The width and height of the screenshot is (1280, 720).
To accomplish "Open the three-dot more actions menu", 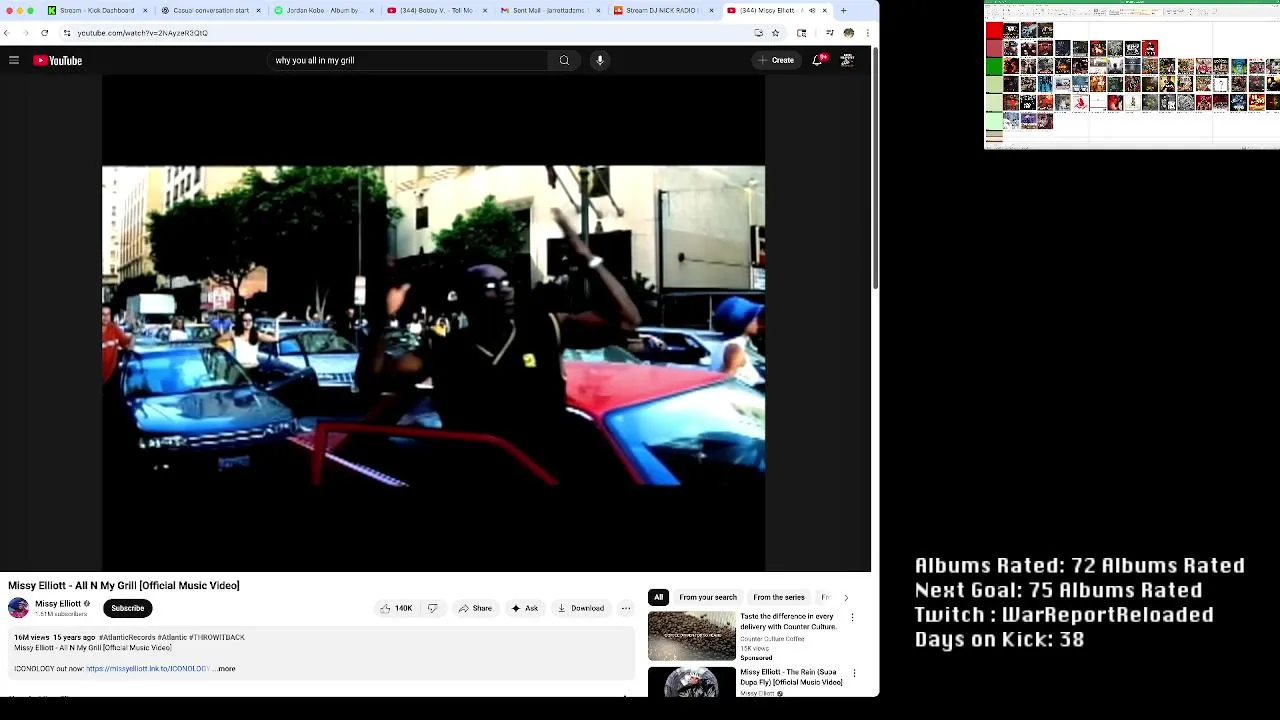I will (x=626, y=608).
